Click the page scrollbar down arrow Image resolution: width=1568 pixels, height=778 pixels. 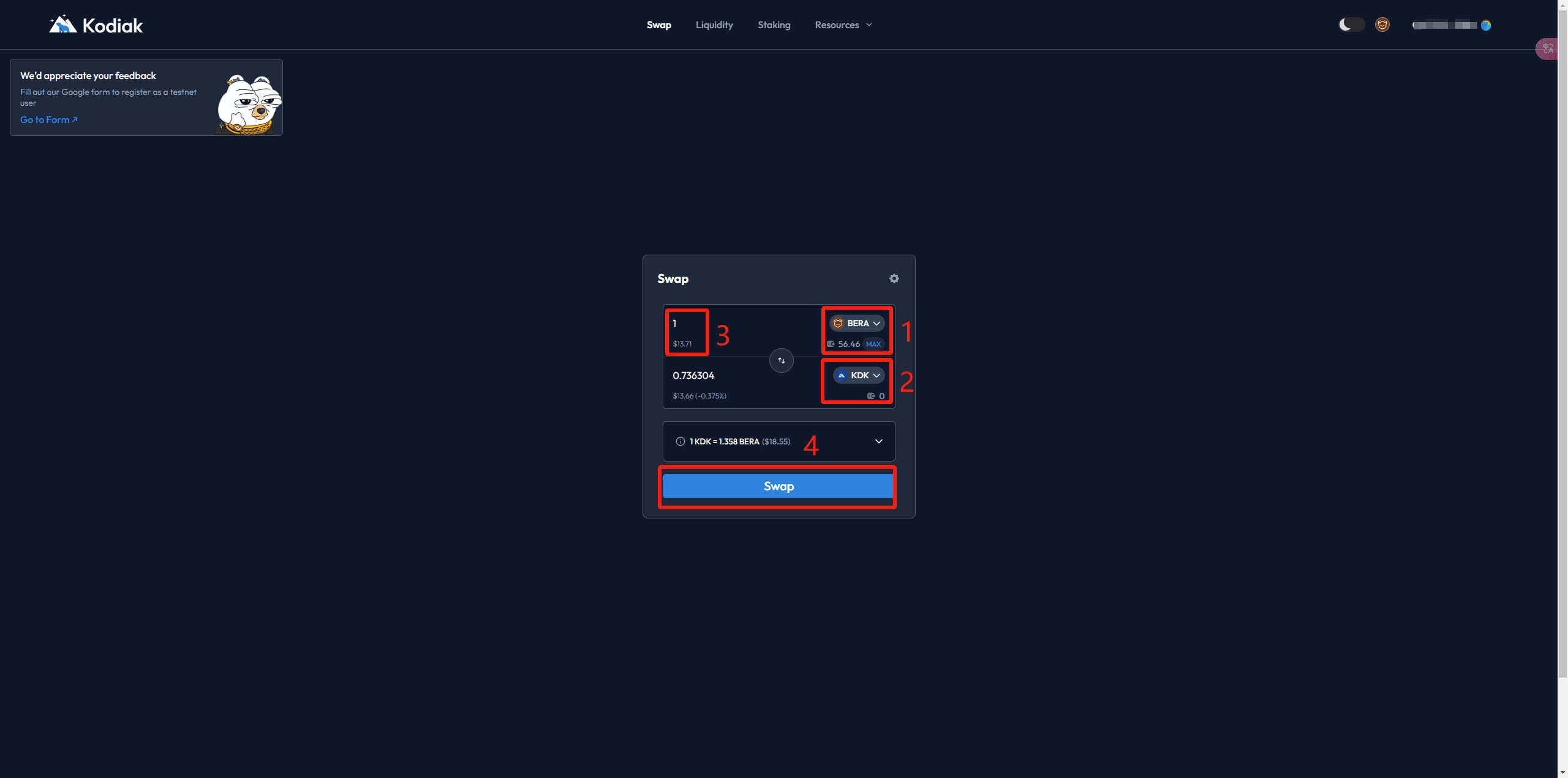click(1562, 773)
